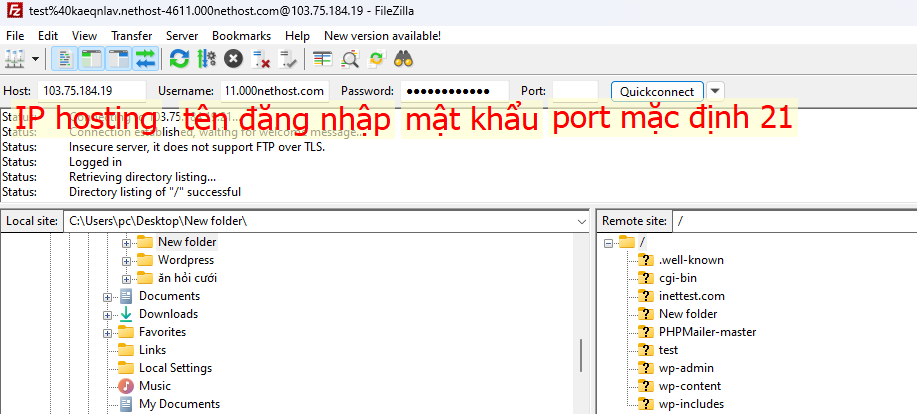Click the Quickconnect button
Image resolution: width=917 pixels, height=414 pixels.
[657, 91]
